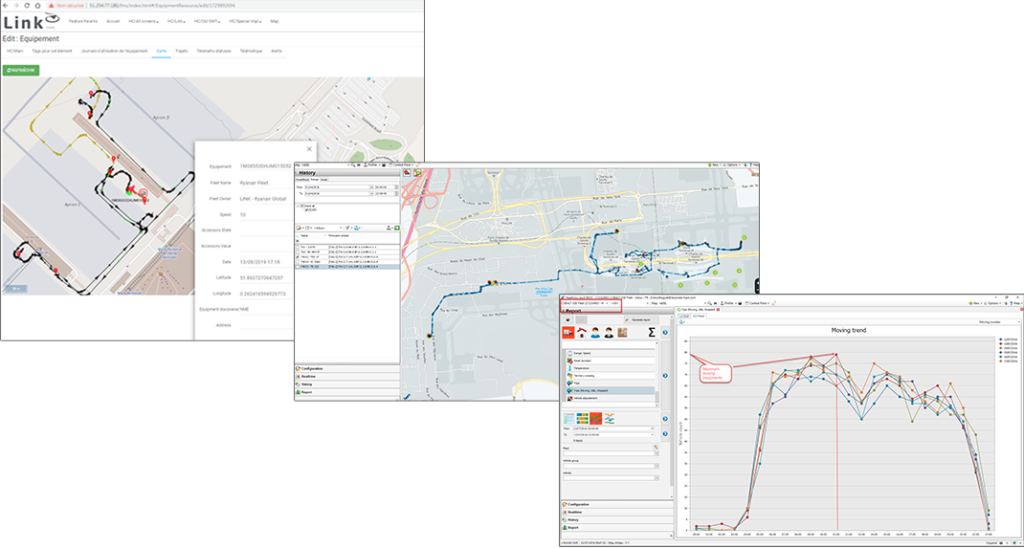Viewport: 1024px width, 548px height.
Task: Select the stacked bars report layout icon
Action: (583, 419)
